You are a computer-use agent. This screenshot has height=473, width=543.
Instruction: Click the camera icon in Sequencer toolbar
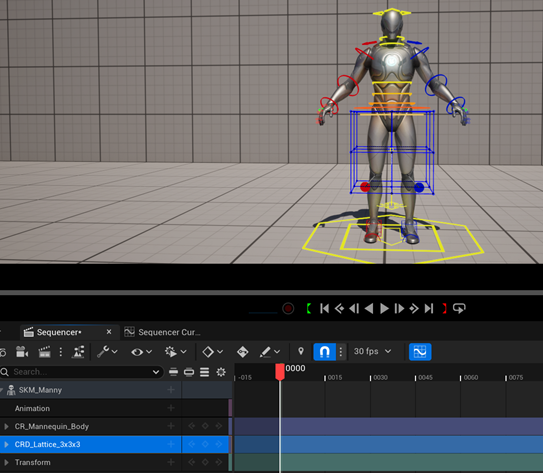tap(22, 352)
